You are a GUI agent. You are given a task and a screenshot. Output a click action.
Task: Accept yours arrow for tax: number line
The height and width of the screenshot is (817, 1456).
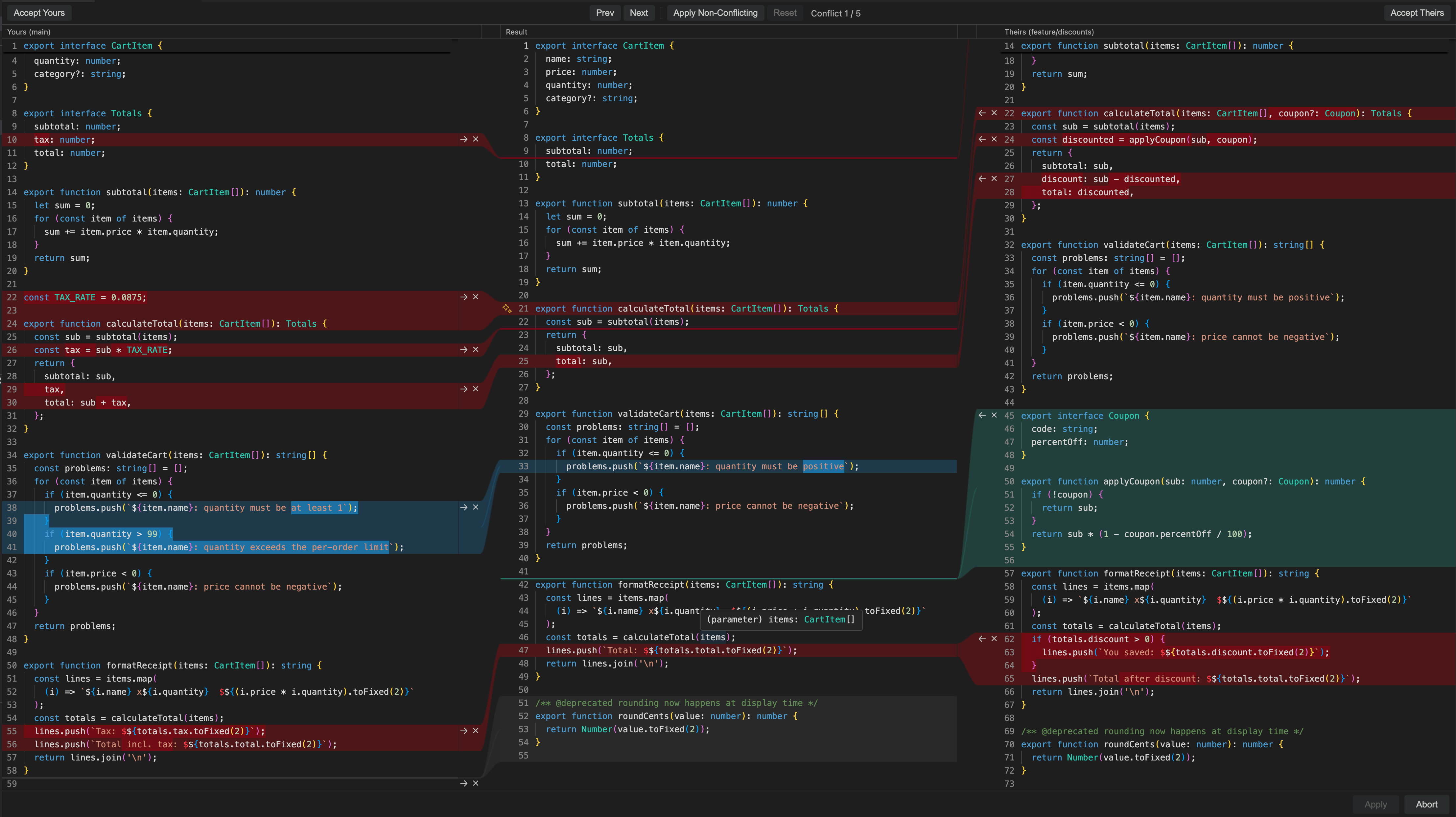pos(463,140)
